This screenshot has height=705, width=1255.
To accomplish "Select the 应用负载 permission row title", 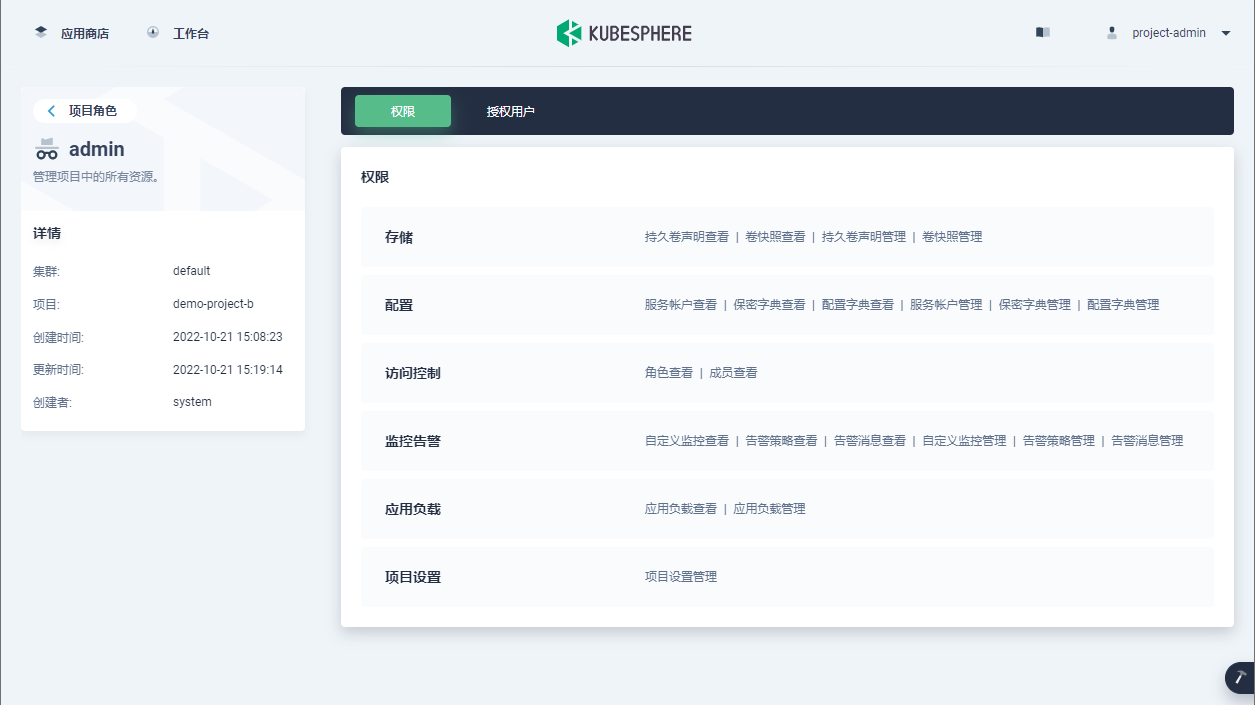I will coord(413,509).
